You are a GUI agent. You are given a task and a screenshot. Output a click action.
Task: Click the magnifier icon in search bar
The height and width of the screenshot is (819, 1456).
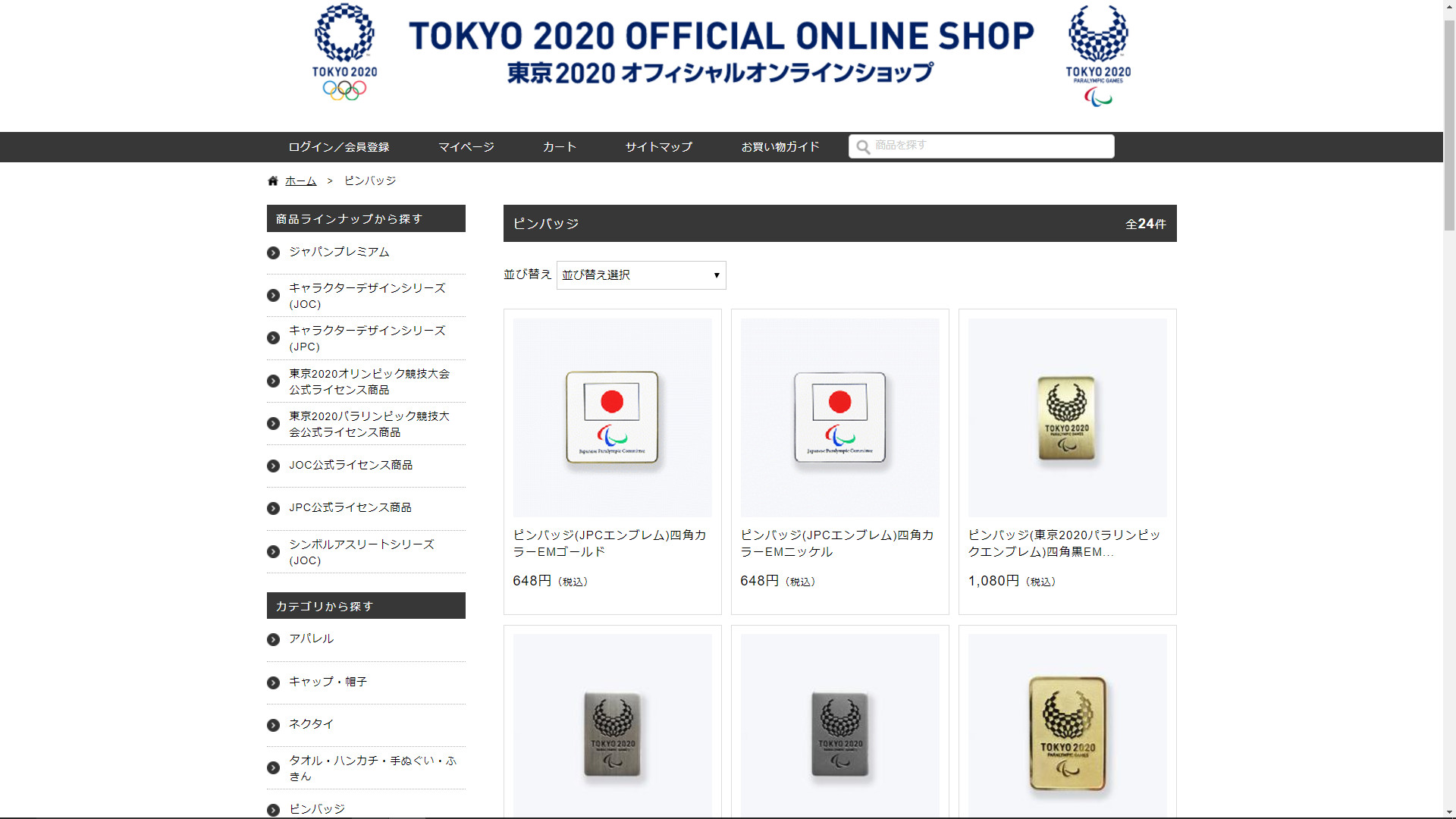point(863,147)
